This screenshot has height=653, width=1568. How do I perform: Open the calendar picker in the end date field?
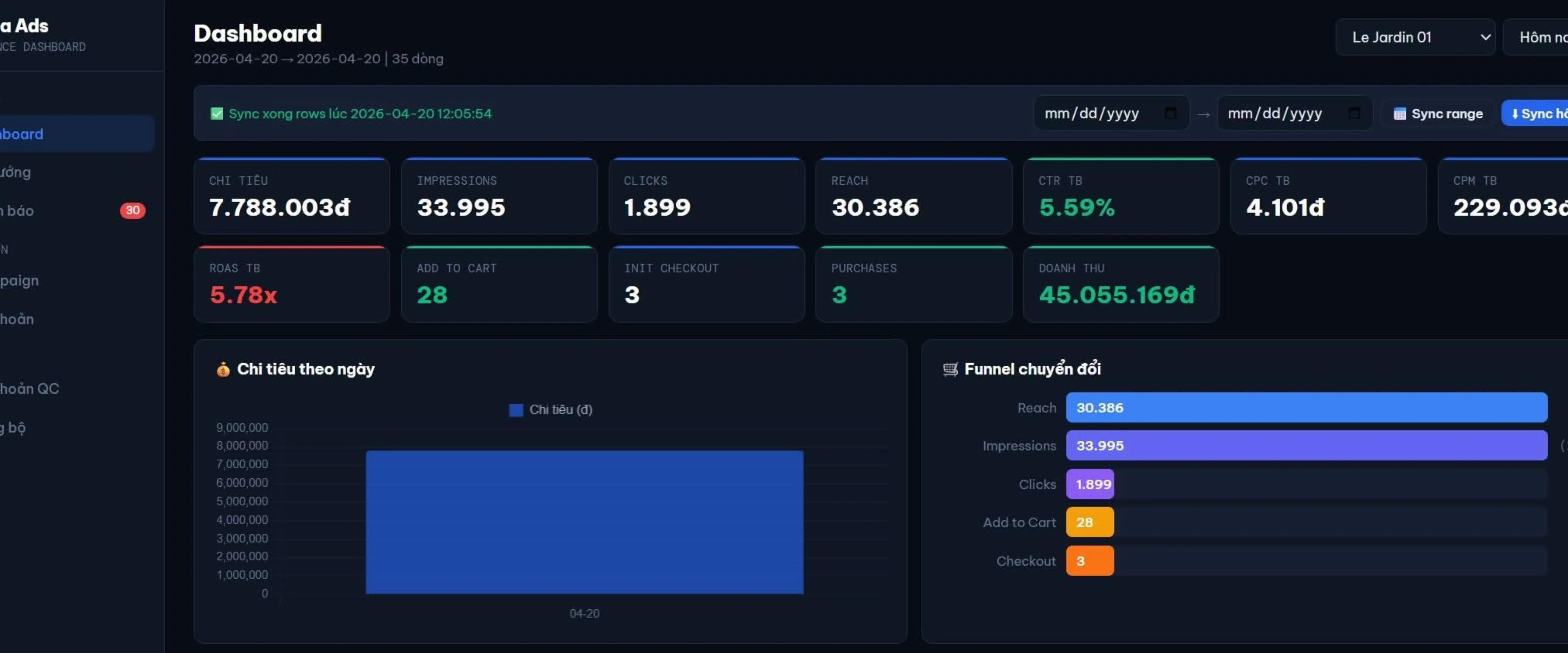coord(1354,113)
